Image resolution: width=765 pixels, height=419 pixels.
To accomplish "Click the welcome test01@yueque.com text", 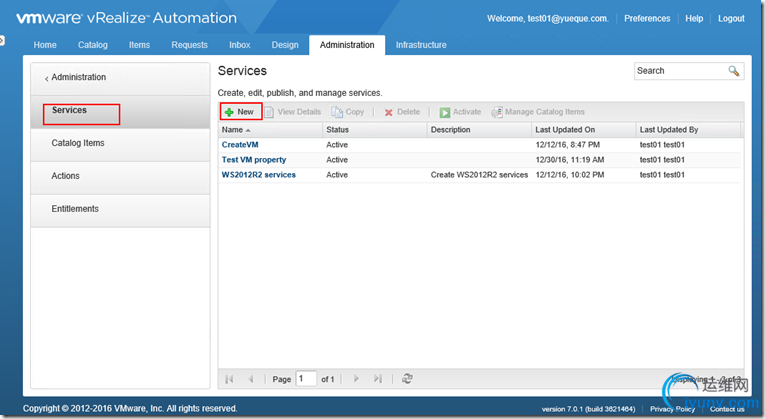I will click(x=548, y=19).
